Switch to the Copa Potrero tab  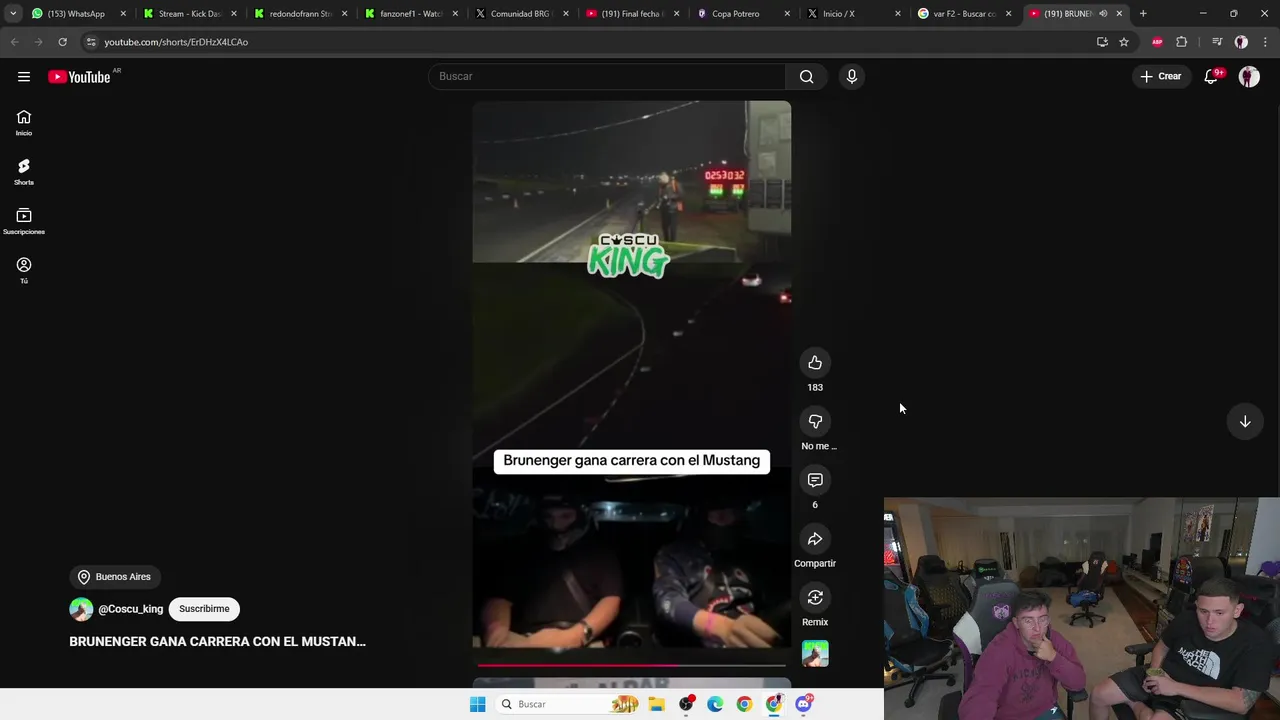coord(741,14)
